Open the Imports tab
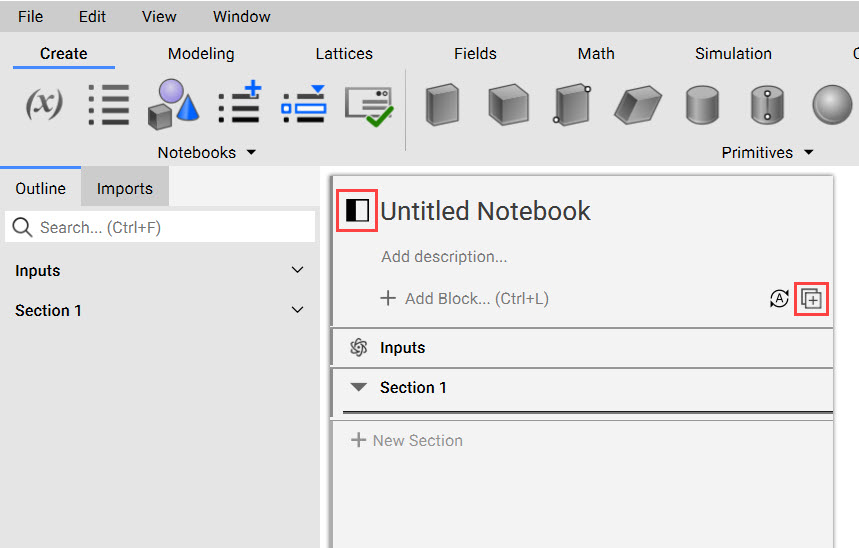This screenshot has height=548, width=859. click(x=125, y=189)
